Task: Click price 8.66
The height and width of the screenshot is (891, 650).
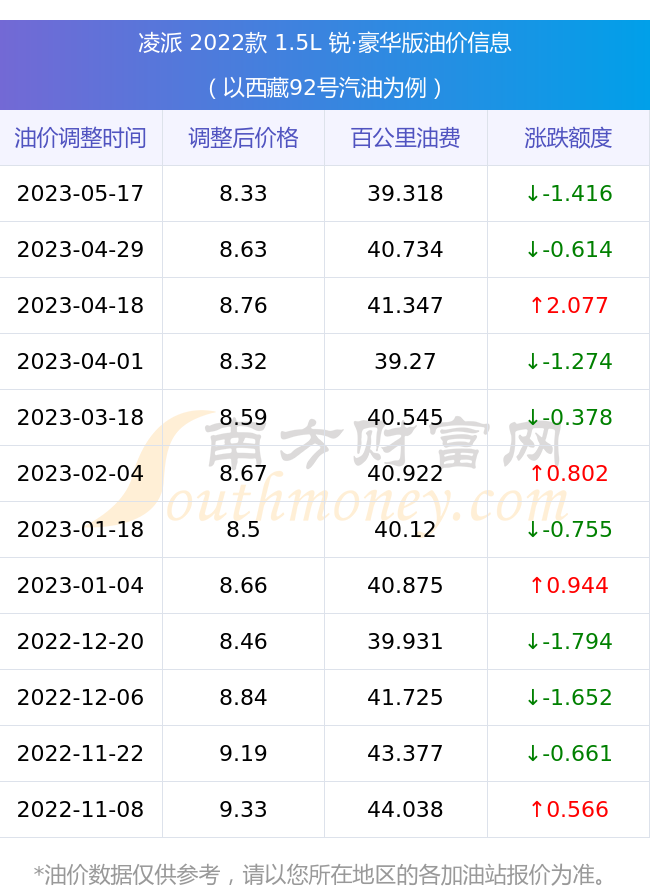Action: pyautogui.click(x=243, y=585)
